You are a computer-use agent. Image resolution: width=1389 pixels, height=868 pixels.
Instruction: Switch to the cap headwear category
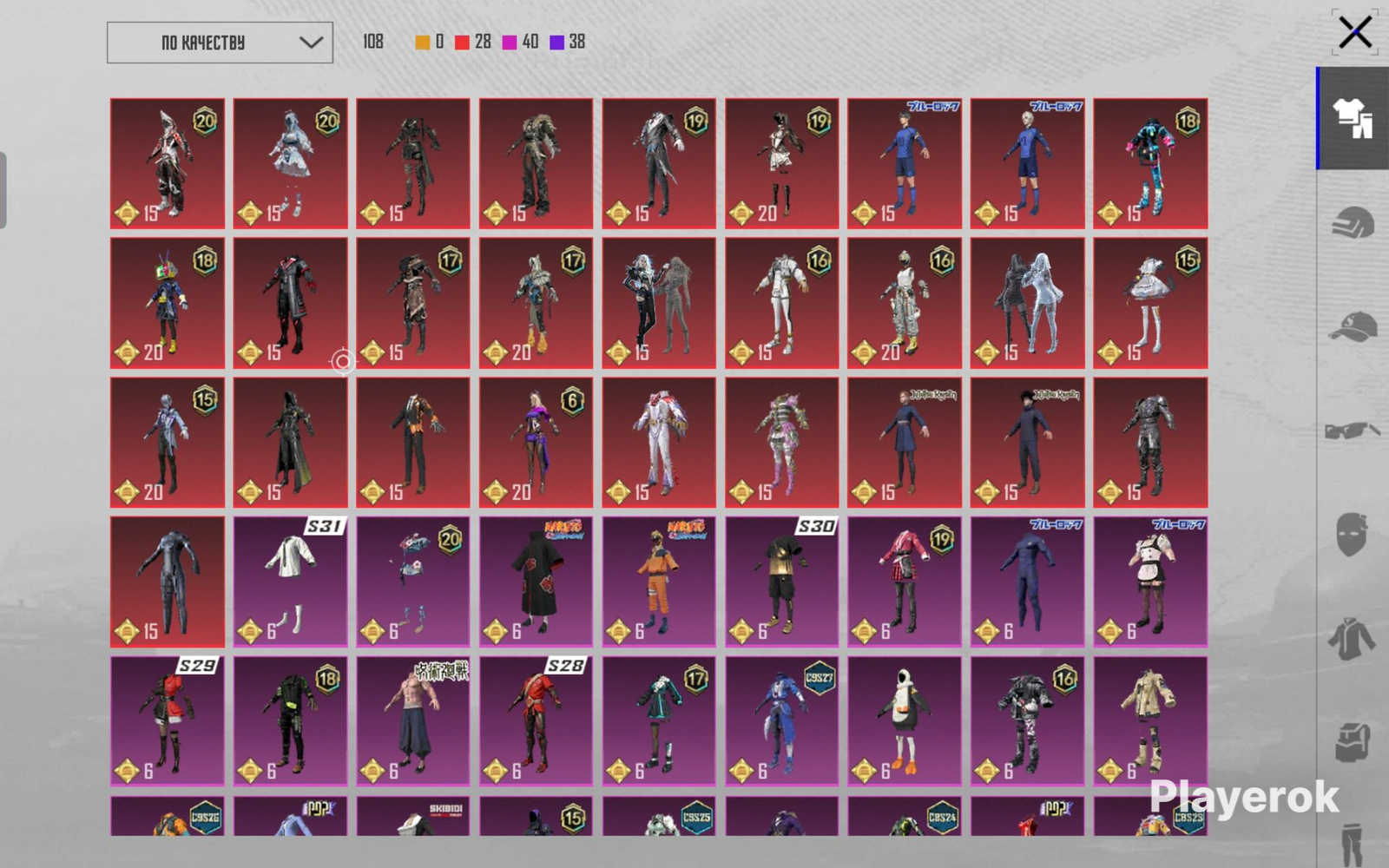[1353, 327]
